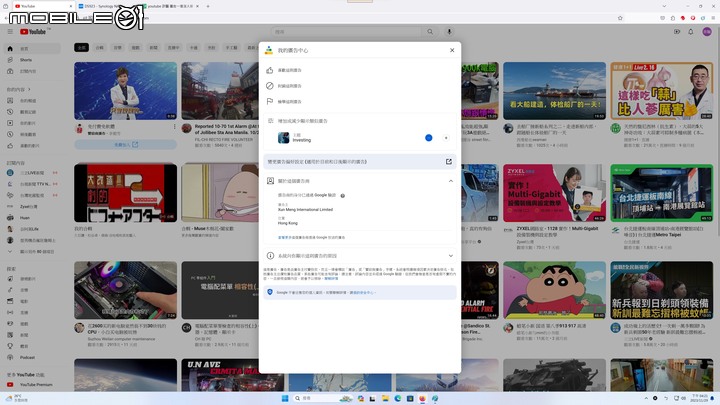Viewport: 720px width, 405px height.
Task: Open the Taipei metro station video thumbnail
Action: [662, 193]
